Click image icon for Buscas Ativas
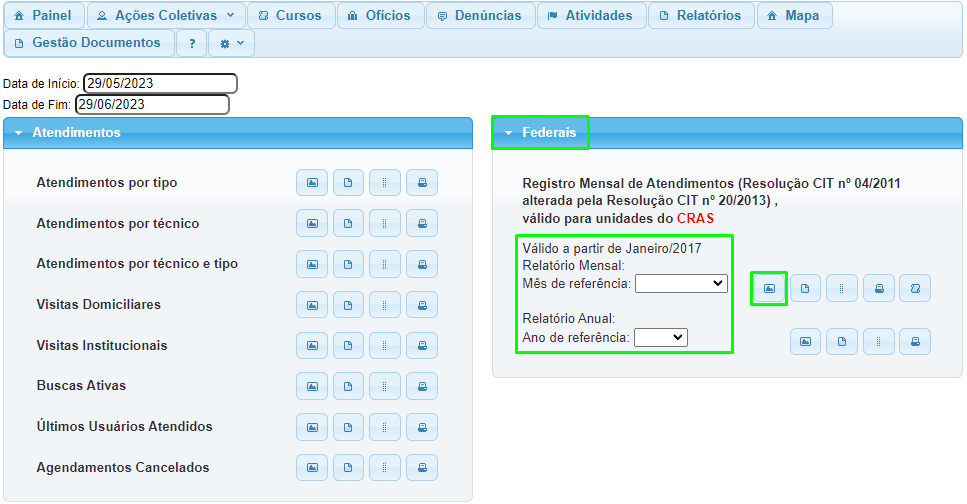This screenshot has width=967, height=504. coord(312,386)
